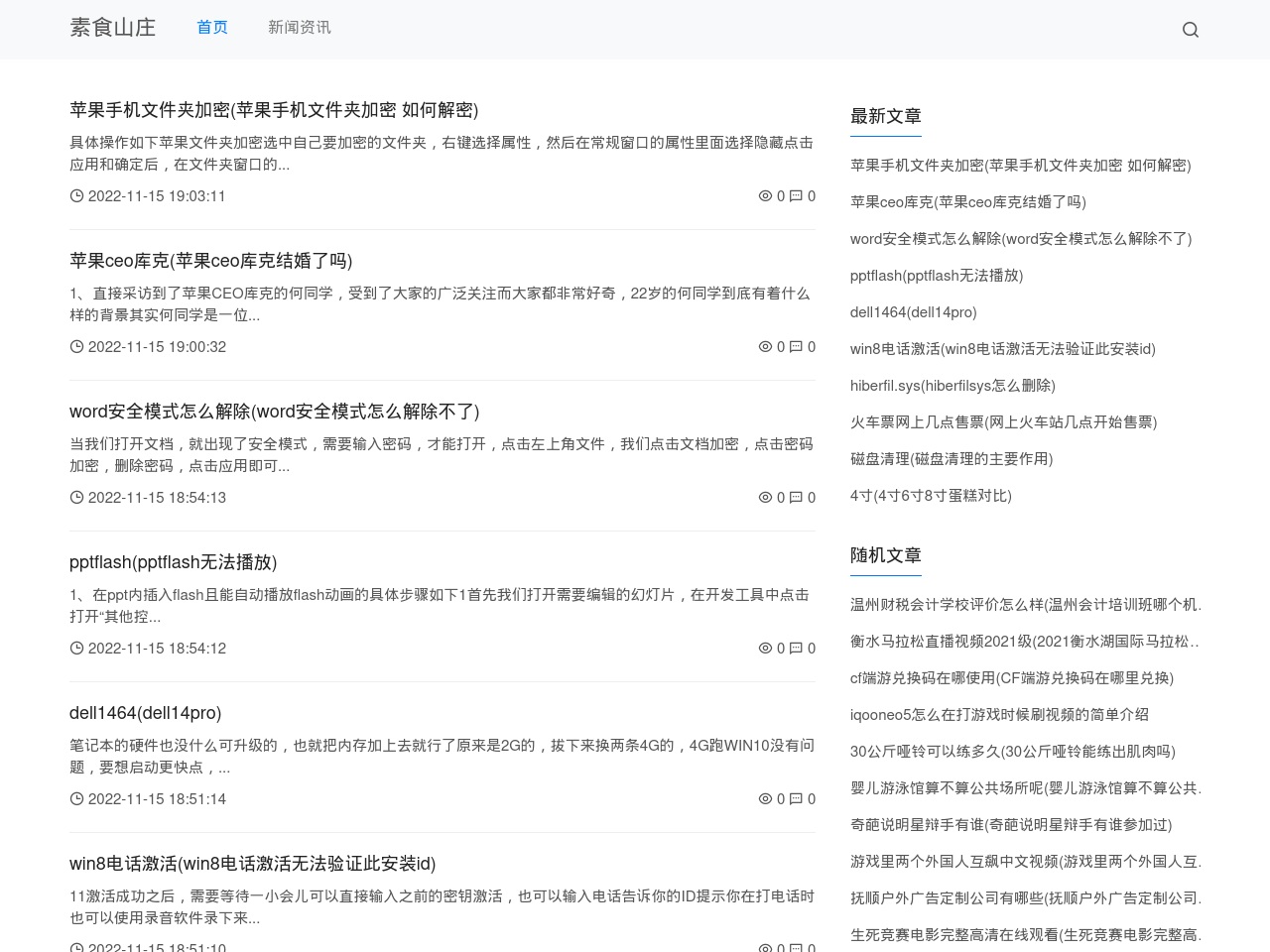This screenshot has width=1270, height=952.
Task: Click comment icon for 苹果手机文件夹加密 post
Action: tap(796, 196)
